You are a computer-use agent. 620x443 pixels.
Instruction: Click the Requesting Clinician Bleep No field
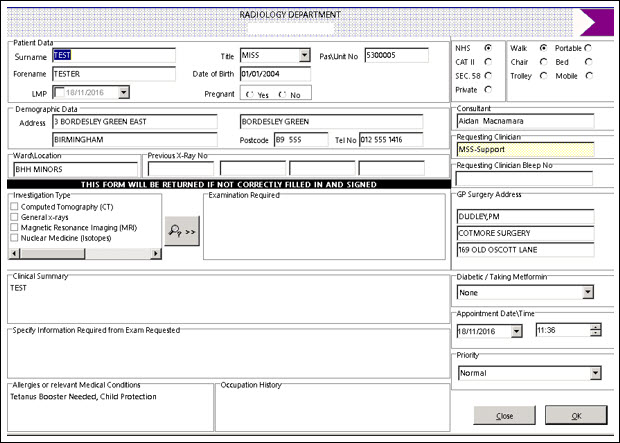[524, 178]
